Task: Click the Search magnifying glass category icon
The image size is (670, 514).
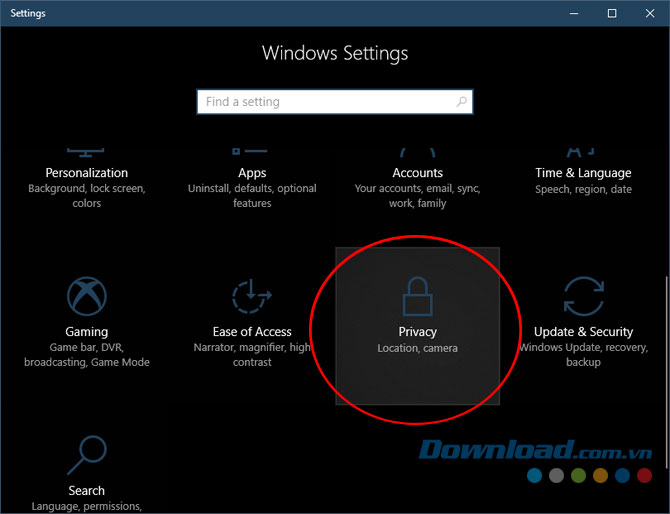Action: [87, 455]
